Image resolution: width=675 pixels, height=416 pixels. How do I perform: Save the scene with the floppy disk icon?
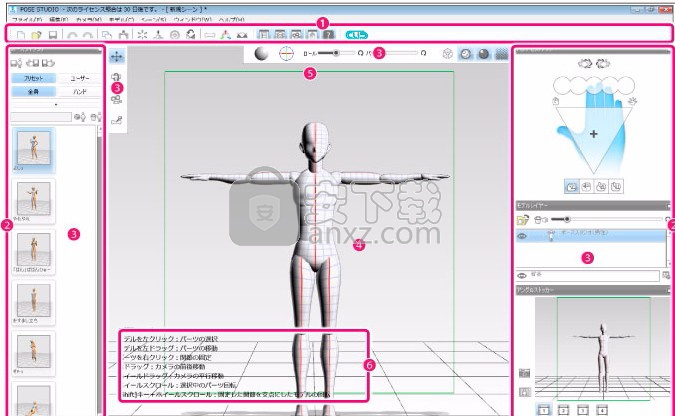pos(52,35)
